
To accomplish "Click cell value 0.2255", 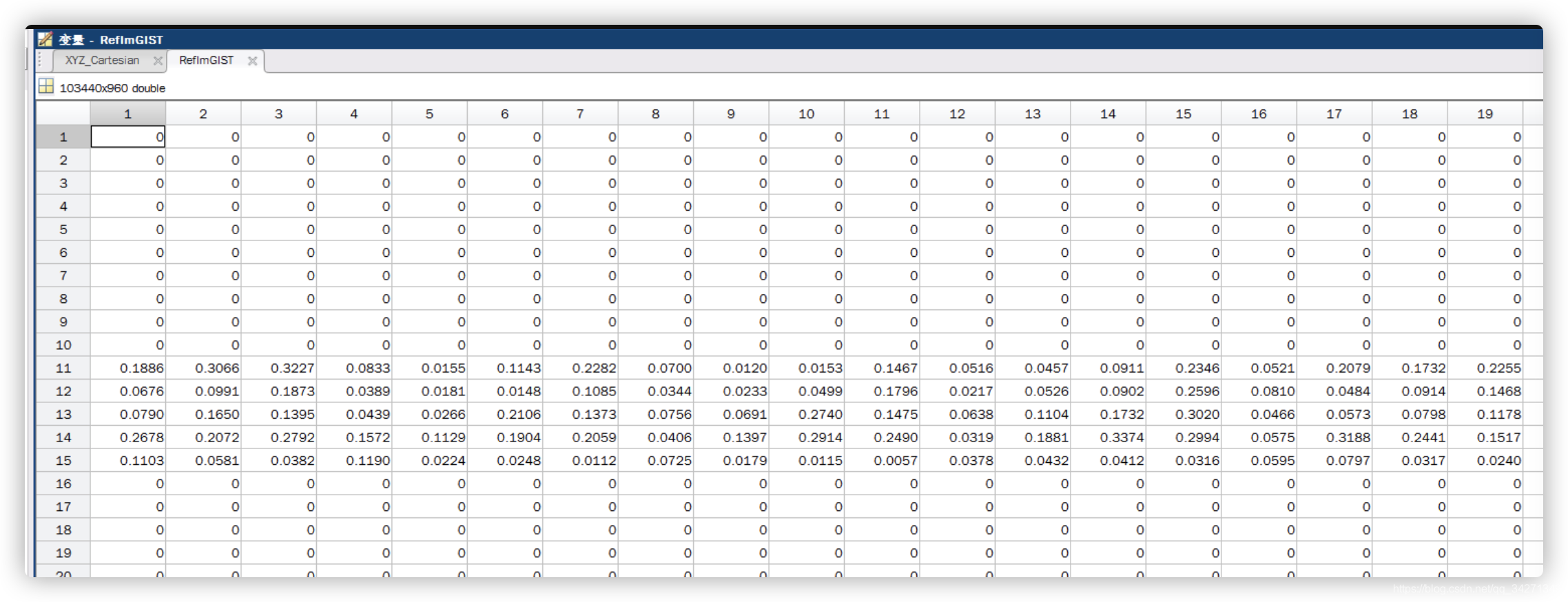I will [1498, 368].
